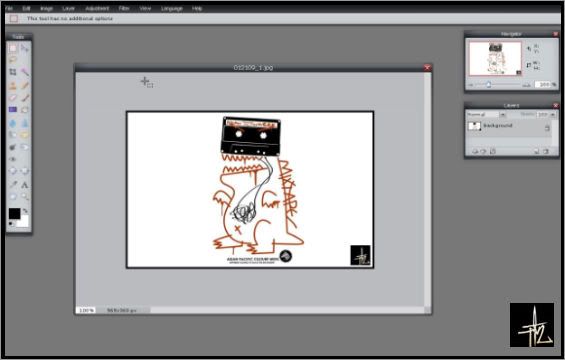The height and width of the screenshot is (360, 565).
Task: Open the layer Opacity dropdown arrow
Action: click(x=553, y=115)
